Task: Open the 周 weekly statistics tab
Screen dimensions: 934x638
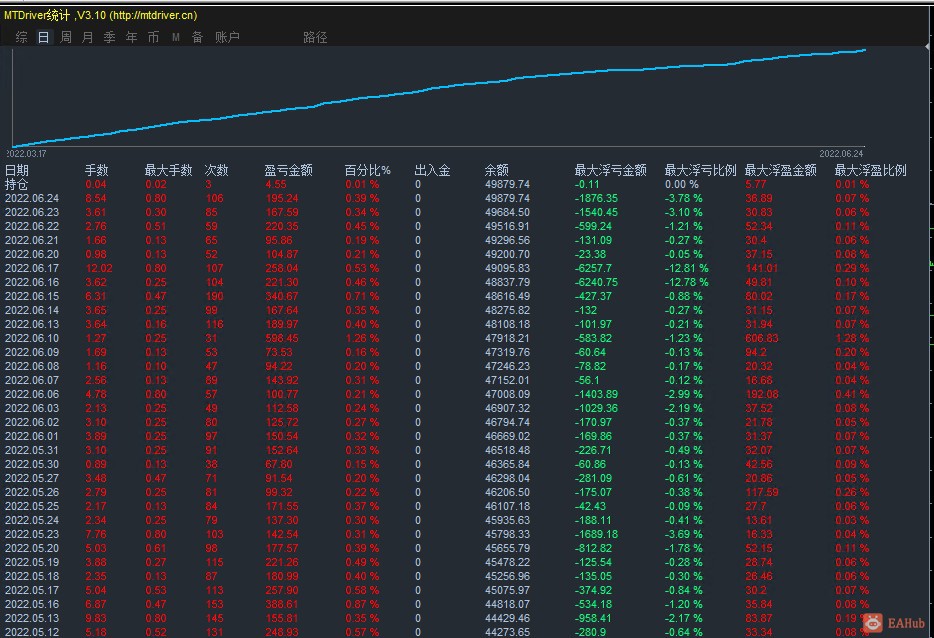Action: (x=65, y=37)
